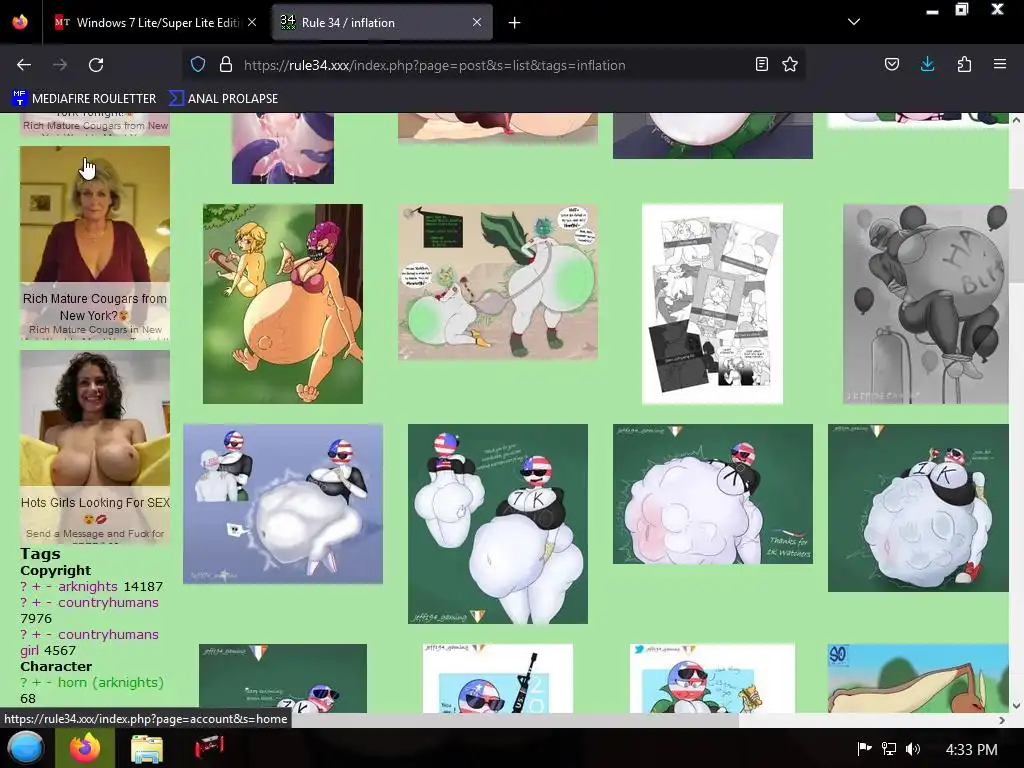Click the Copyright section heading
Viewport: 1024px width, 768px height.
(x=56, y=570)
